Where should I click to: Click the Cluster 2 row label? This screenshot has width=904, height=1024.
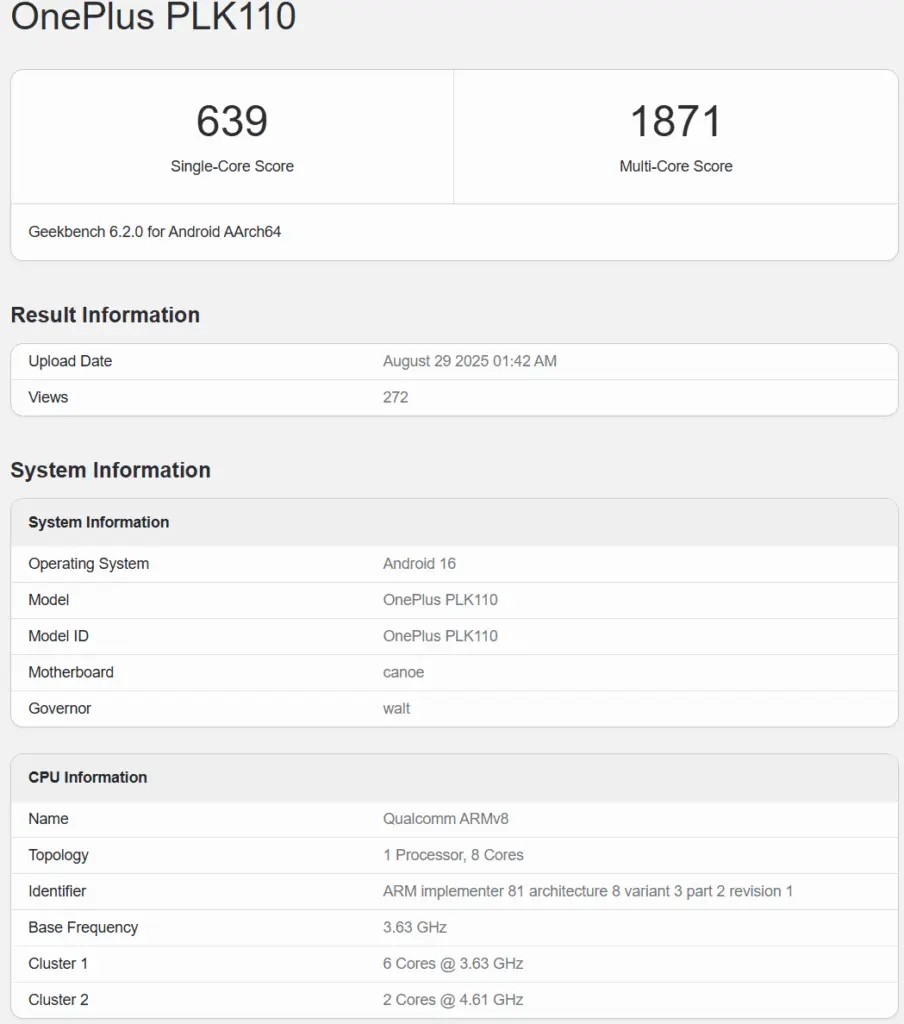[x=58, y=1000]
